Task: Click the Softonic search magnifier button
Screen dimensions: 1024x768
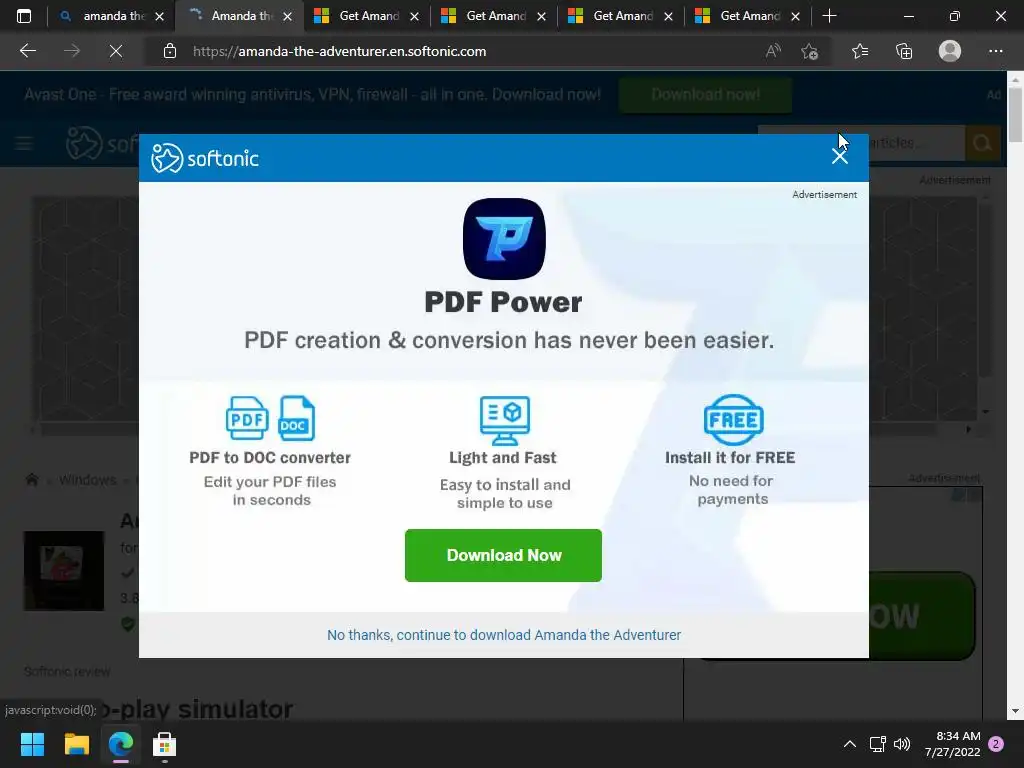Action: pos(982,142)
